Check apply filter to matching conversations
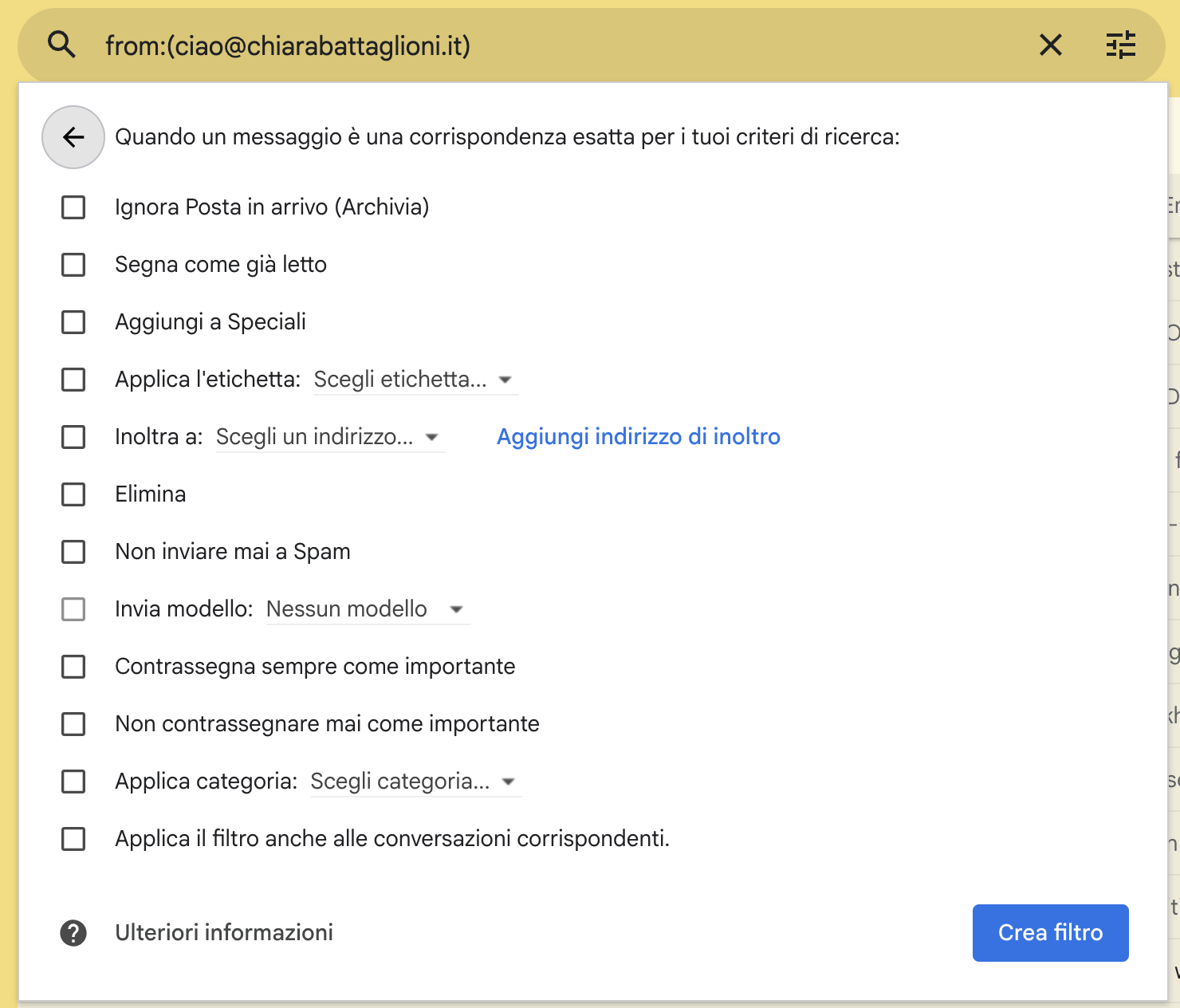Screen dimensions: 1180x1008 pos(73,839)
